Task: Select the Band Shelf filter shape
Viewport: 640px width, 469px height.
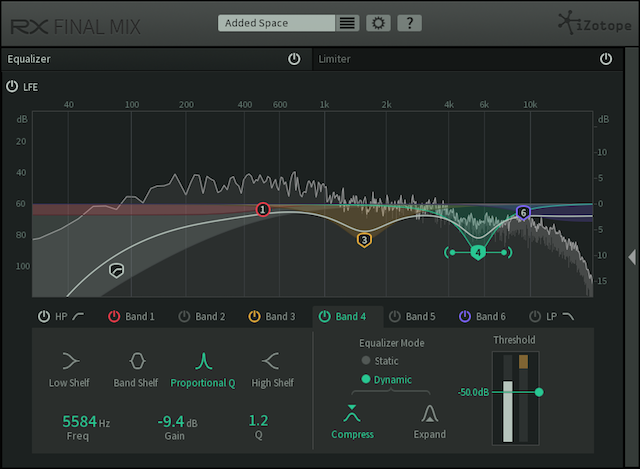Action: 137,361
